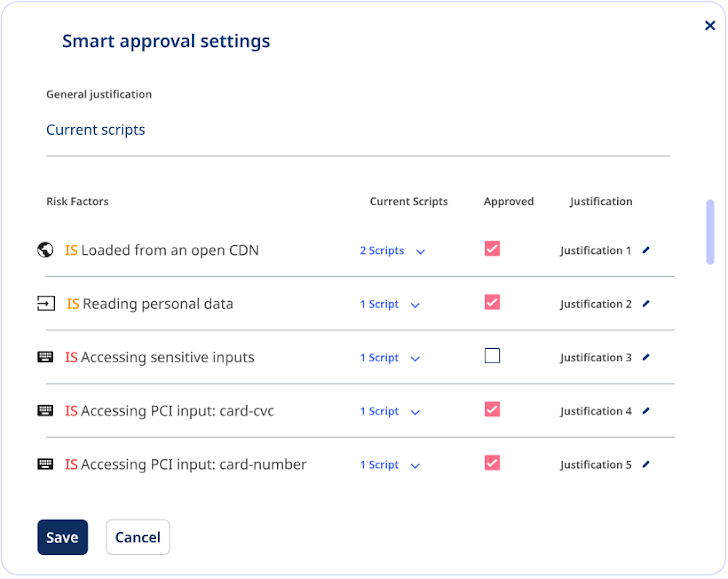Uncheck approval for Loaded from an open CDN
The width and height of the screenshot is (728, 579).
(492, 248)
